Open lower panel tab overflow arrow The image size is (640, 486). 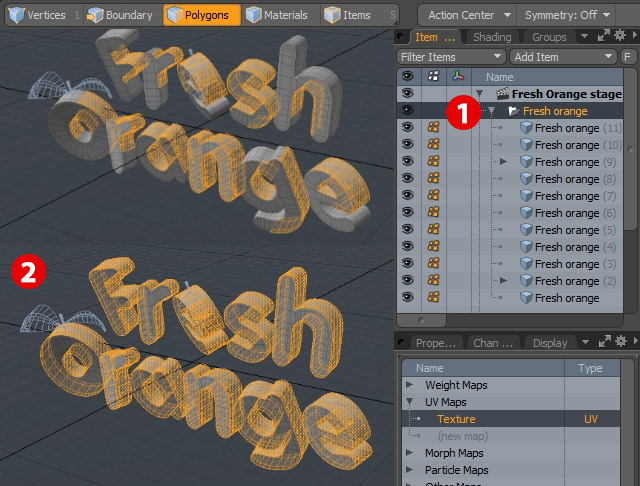click(x=585, y=342)
